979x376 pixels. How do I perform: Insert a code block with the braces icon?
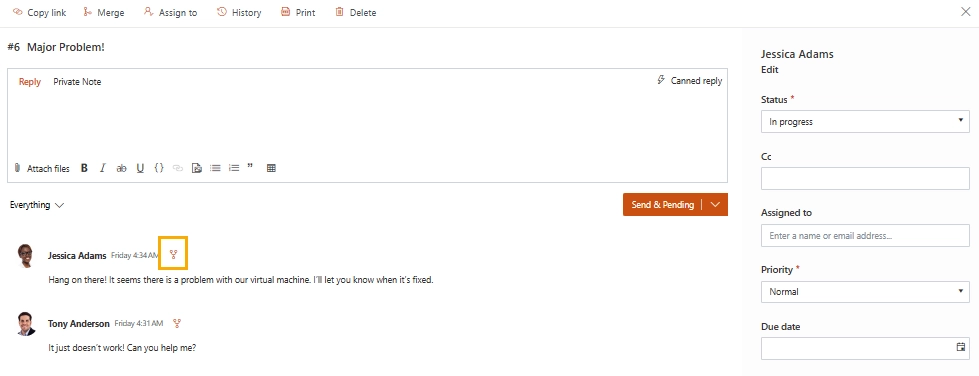[159, 168]
